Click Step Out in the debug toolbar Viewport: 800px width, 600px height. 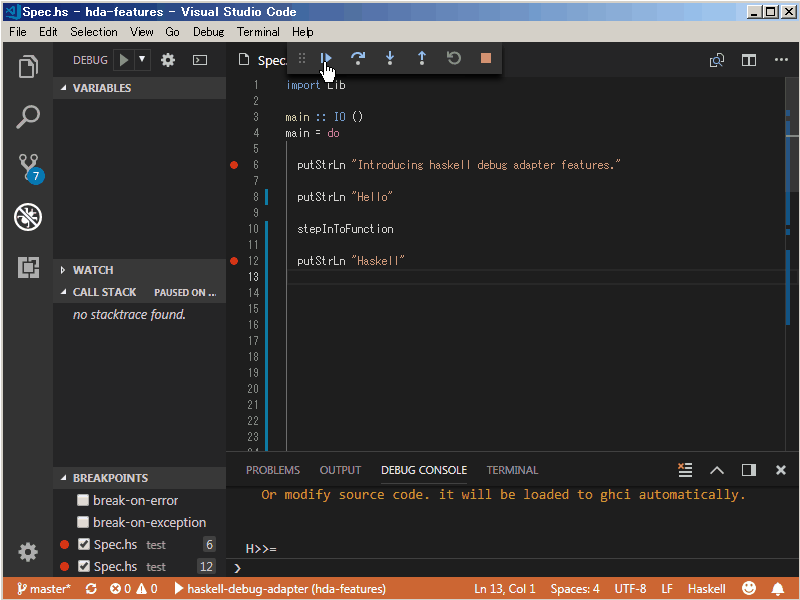(422, 58)
